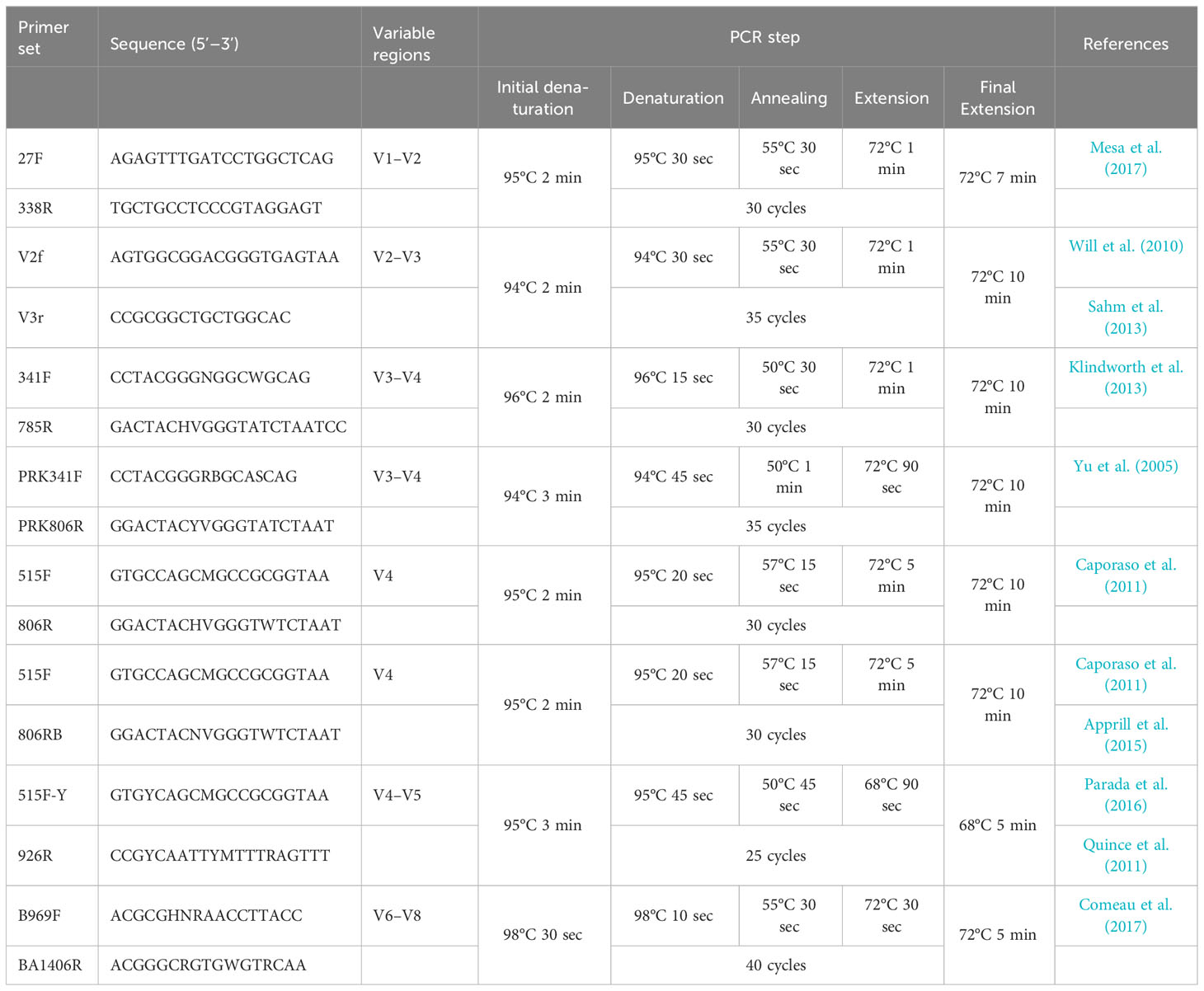
Task: Click the '40 cycles' cell
Action: click(776, 965)
